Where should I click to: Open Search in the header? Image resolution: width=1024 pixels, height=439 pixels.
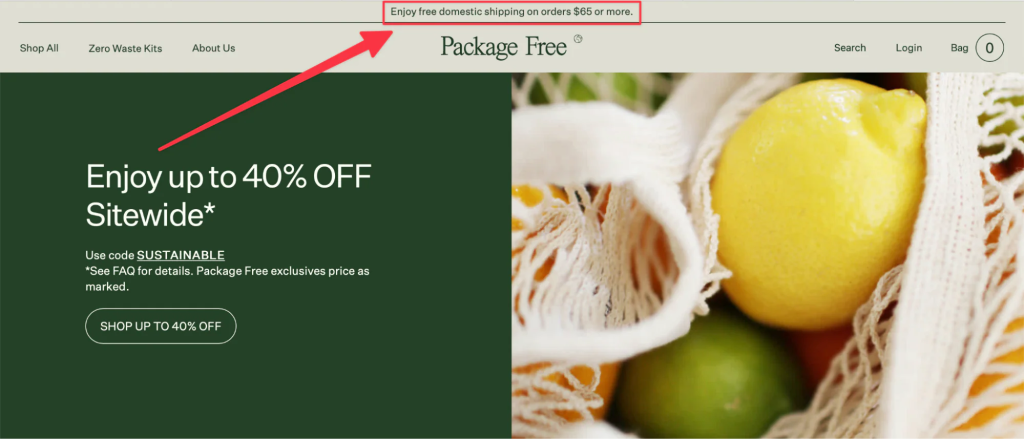pyautogui.click(x=850, y=48)
